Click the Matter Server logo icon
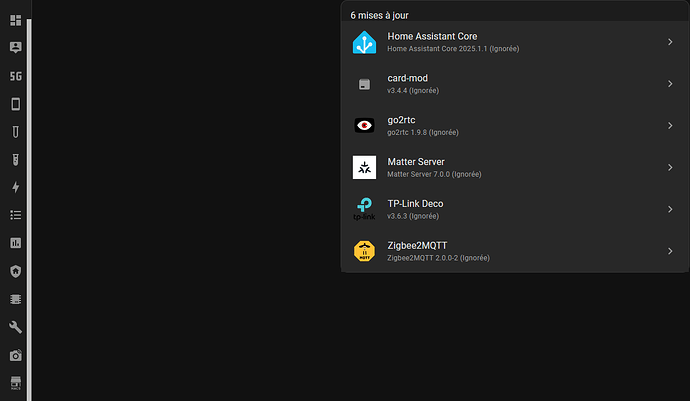The height and width of the screenshot is (401, 690). [x=364, y=167]
